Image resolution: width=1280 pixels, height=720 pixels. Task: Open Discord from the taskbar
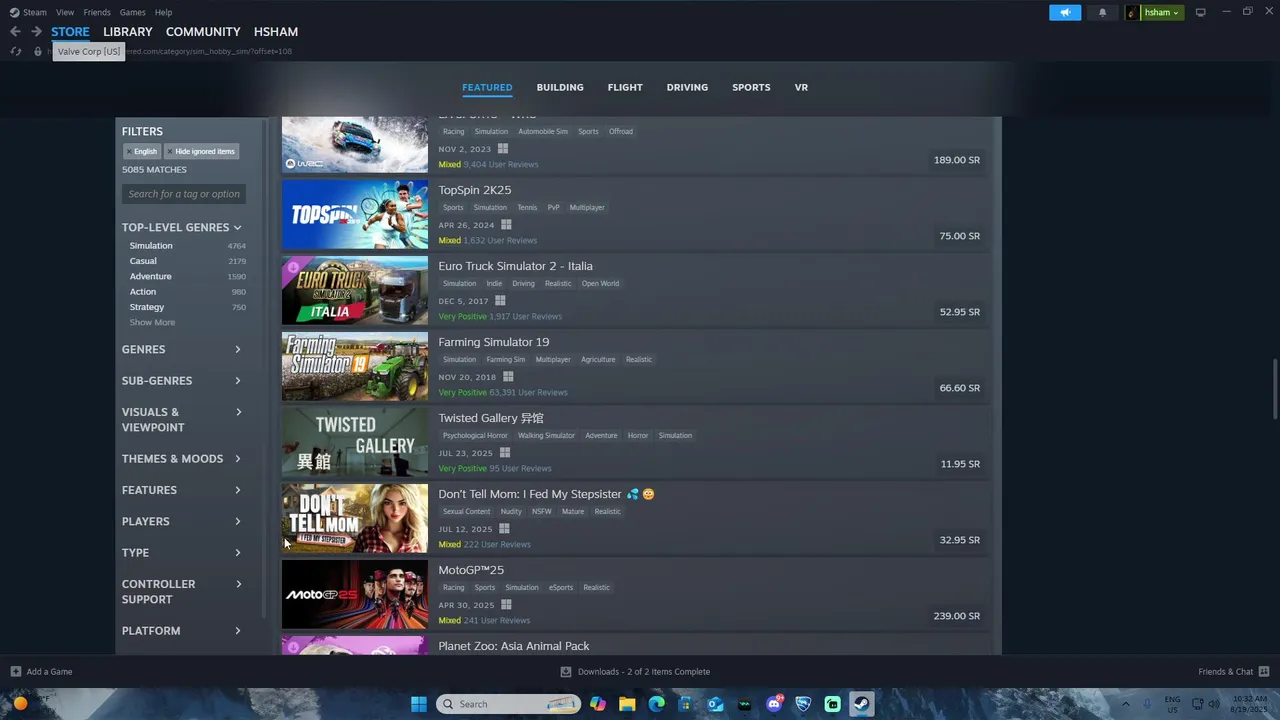click(x=774, y=704)
